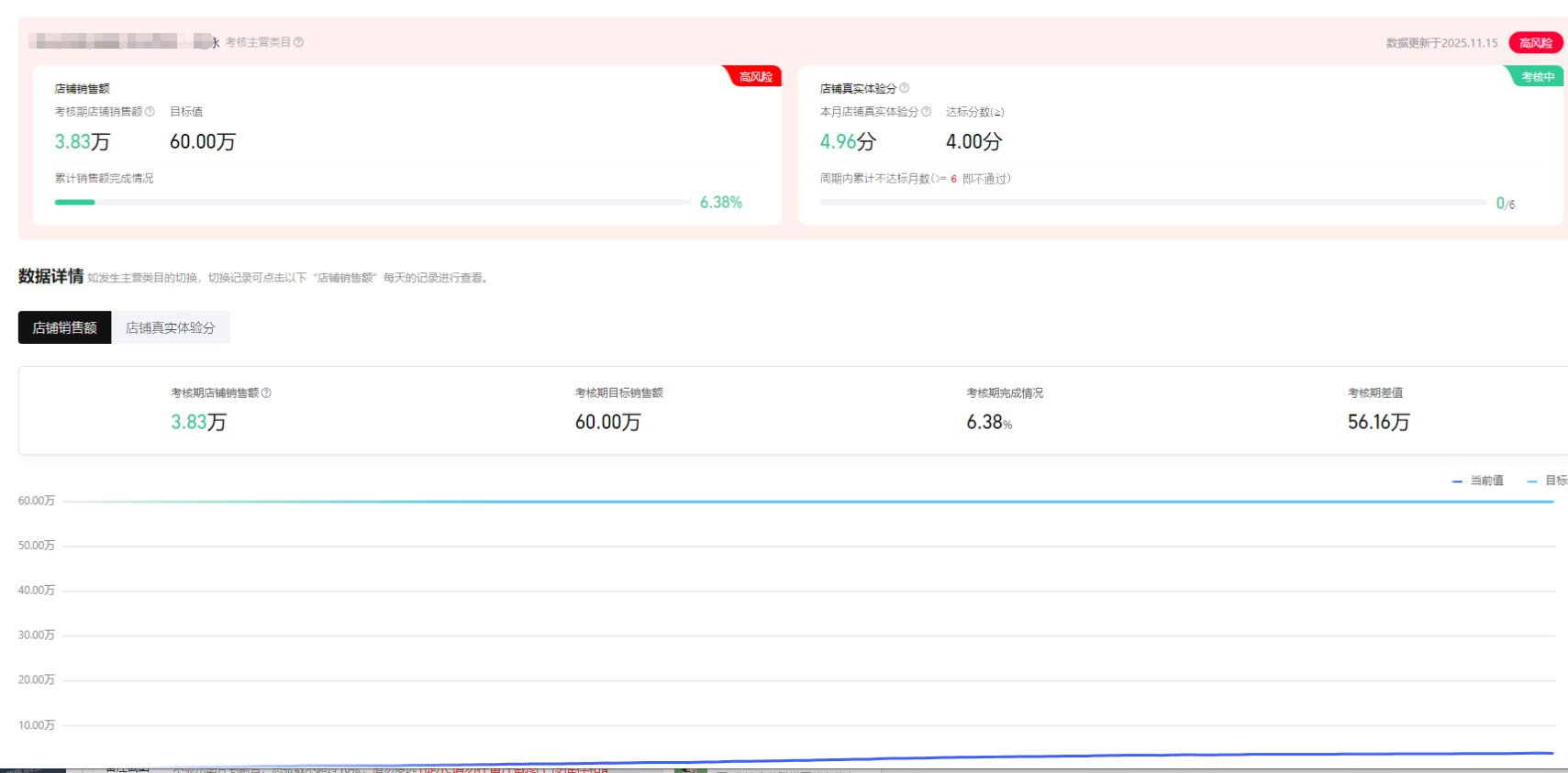Click help icon beside 考核期店铺销售额 in data details

pos(266,392)
